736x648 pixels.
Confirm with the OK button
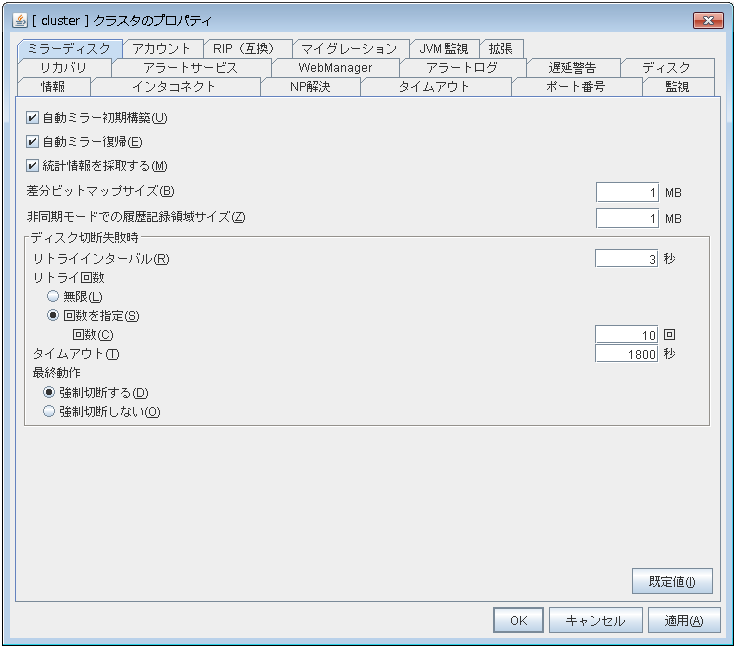pyautogui.click(x=518, y=620)
